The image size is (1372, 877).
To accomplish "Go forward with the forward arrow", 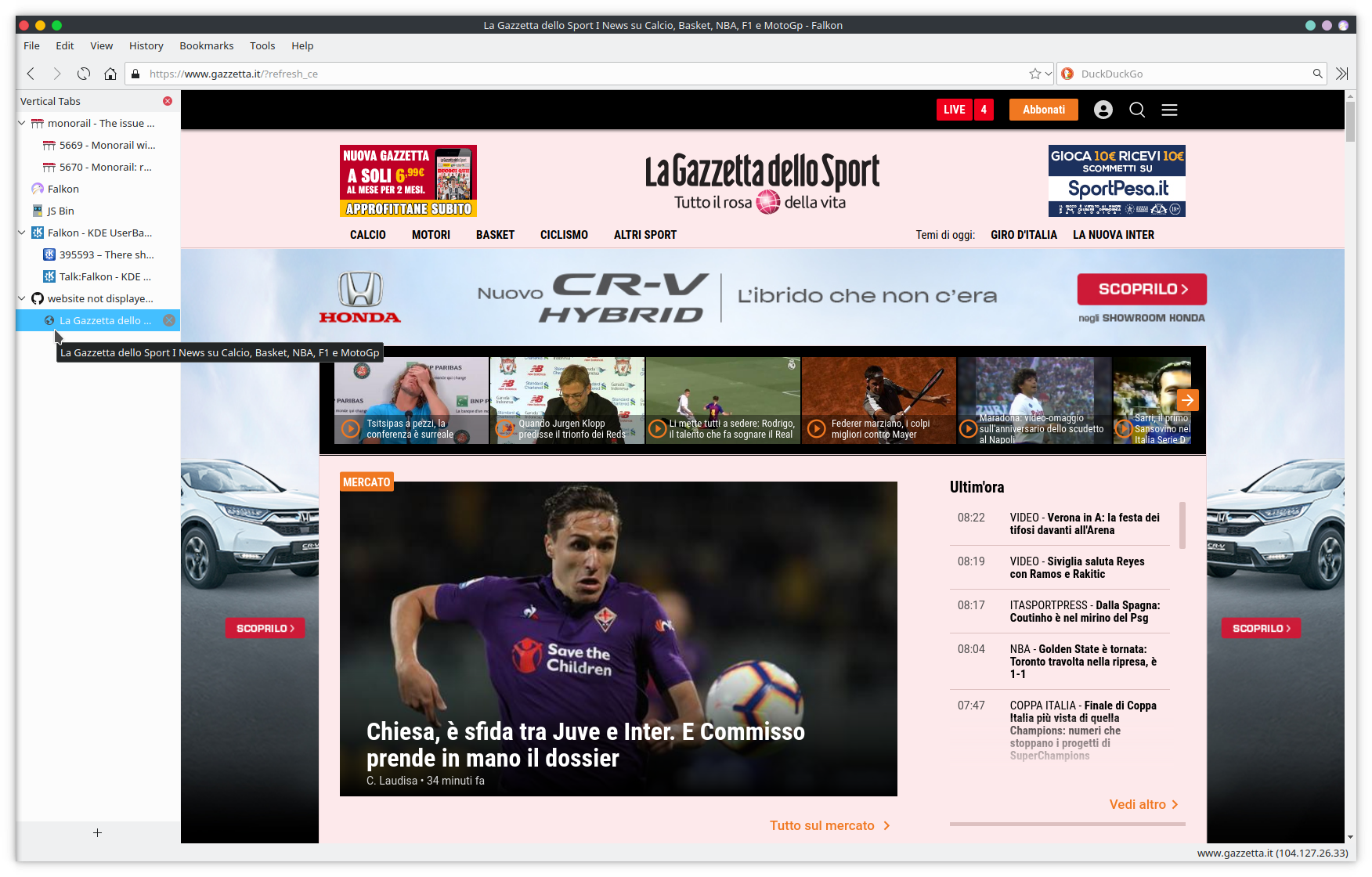I will (x=57, y=74).
